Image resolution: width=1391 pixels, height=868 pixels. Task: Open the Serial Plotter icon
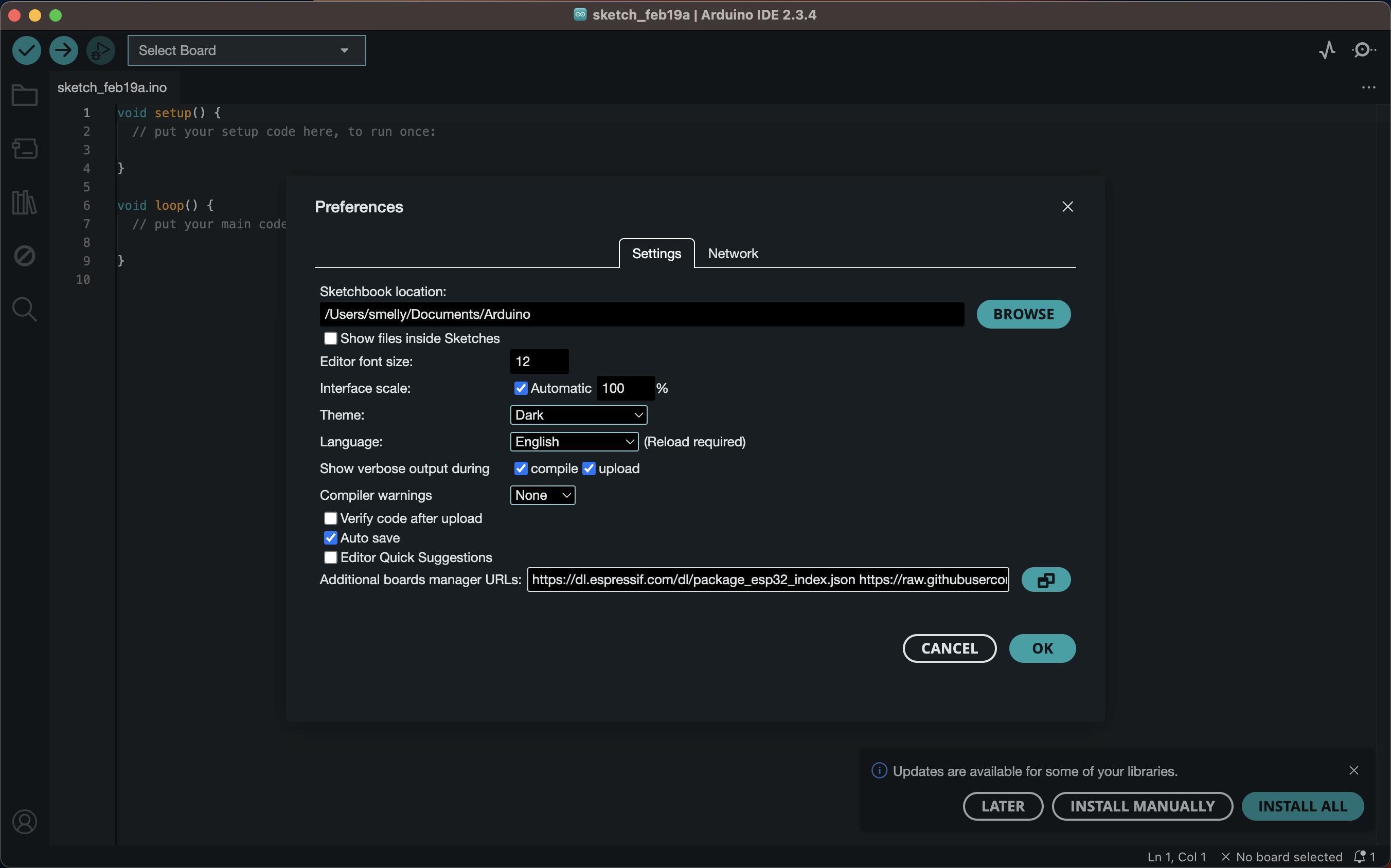(x=1327, y=50)
